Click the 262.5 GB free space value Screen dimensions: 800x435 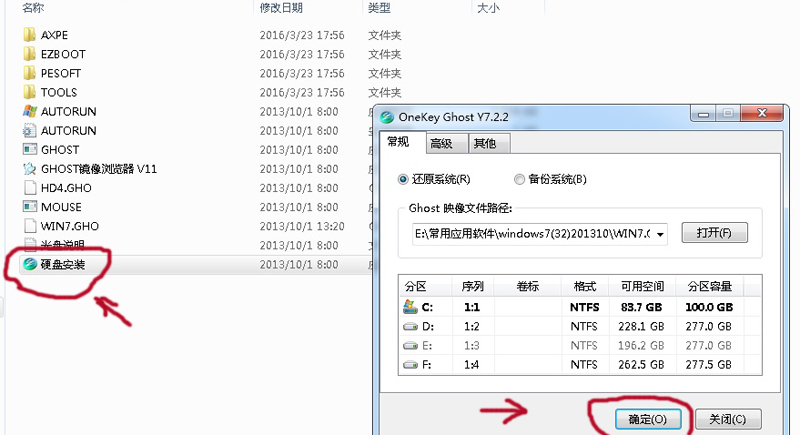[x=641, y=365]
